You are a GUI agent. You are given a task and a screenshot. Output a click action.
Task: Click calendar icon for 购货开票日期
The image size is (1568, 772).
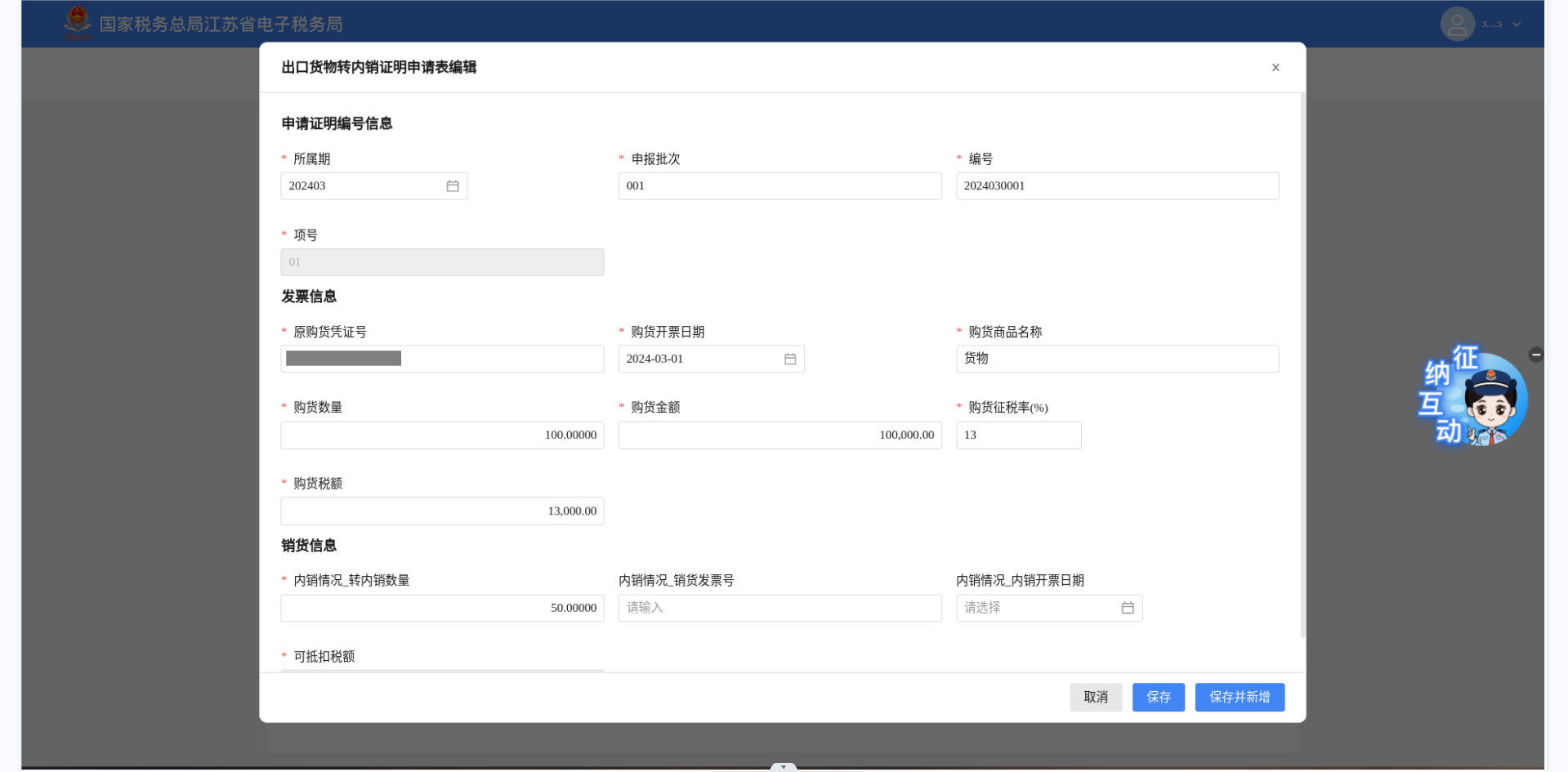(x=789, y=359)
